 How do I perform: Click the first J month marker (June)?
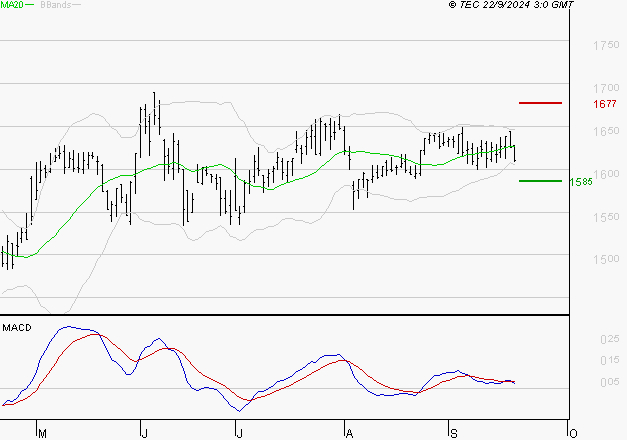click(145, 434)
